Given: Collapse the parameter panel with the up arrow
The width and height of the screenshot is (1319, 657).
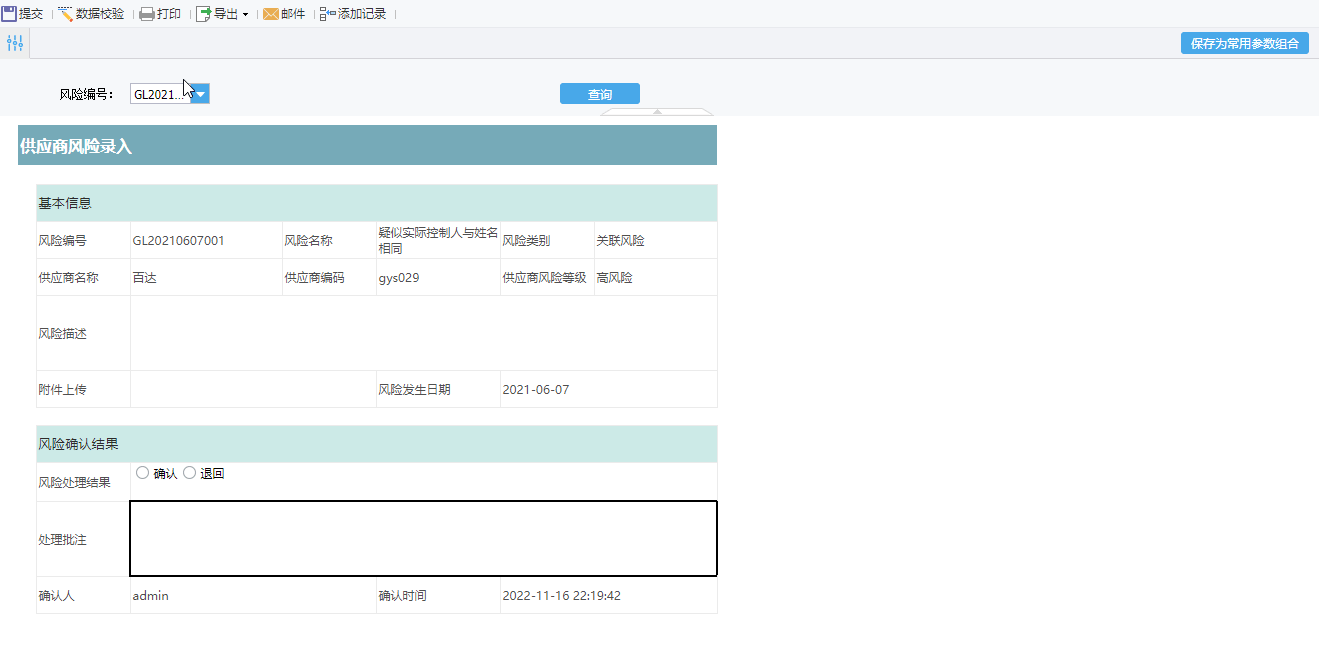Looking at the screenshot, I should pyautogui.click(x=657, y=112).
